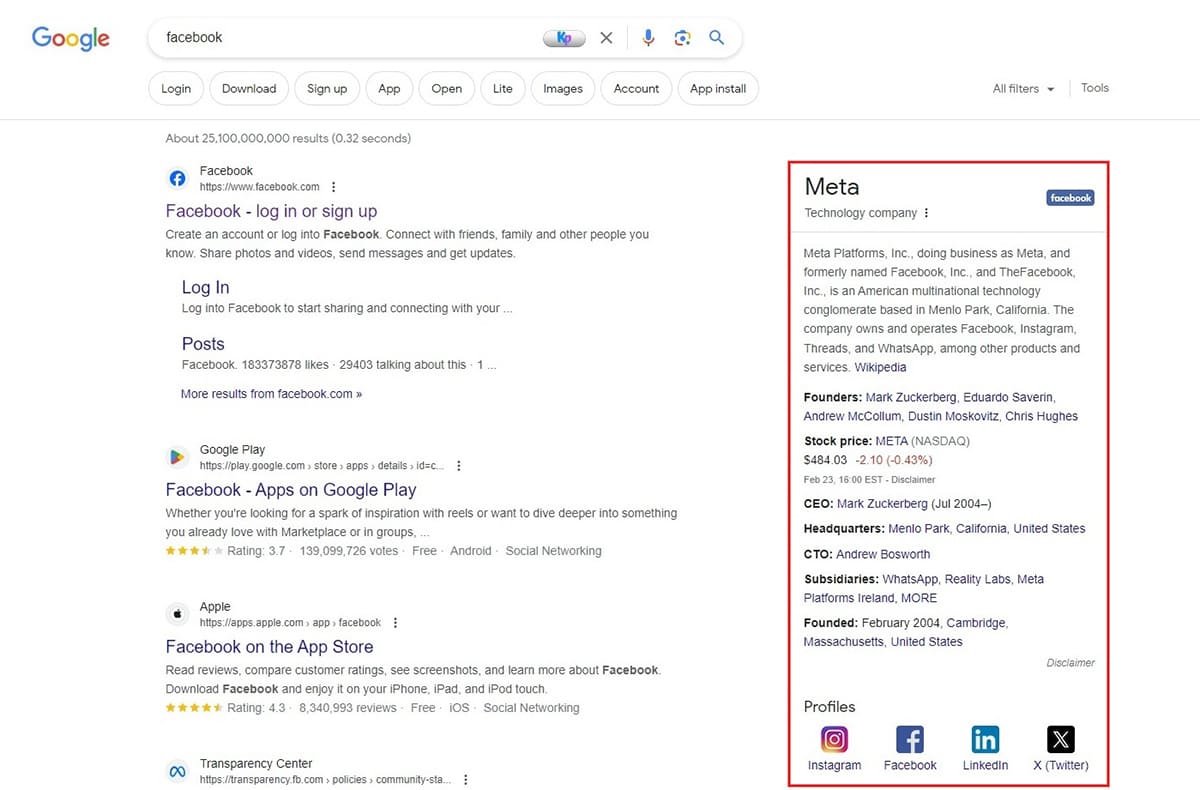Click founder Andrew McCollum link
The height and width of the screenshot is (790, 1200).
(x=852, y=416)
